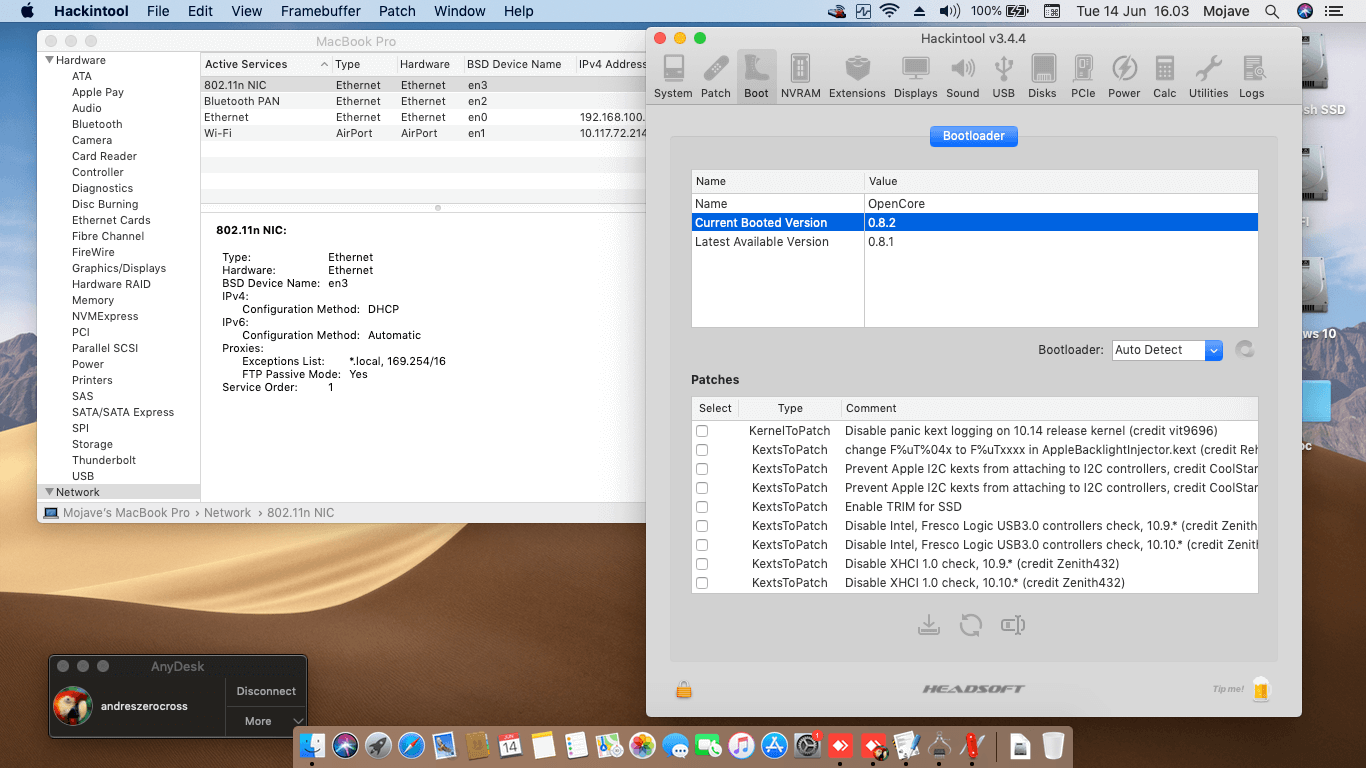The width and height of the screenshot is (1366, 768).
Task: Expand the More menu in AnyDesk
Action: pyautogui.click(x=265, y=721)
